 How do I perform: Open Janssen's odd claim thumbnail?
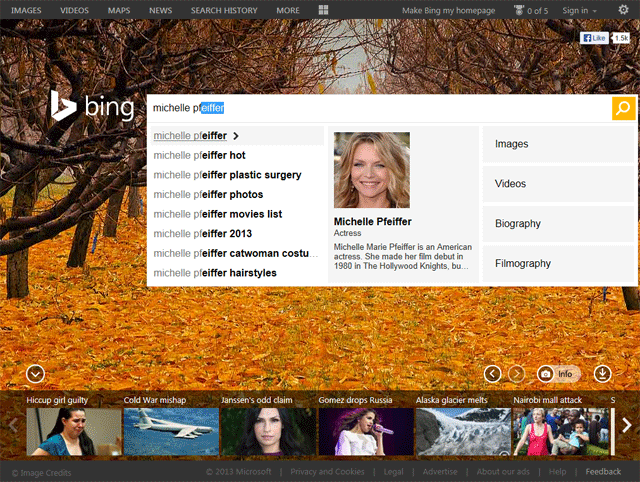tap(269, 432)
